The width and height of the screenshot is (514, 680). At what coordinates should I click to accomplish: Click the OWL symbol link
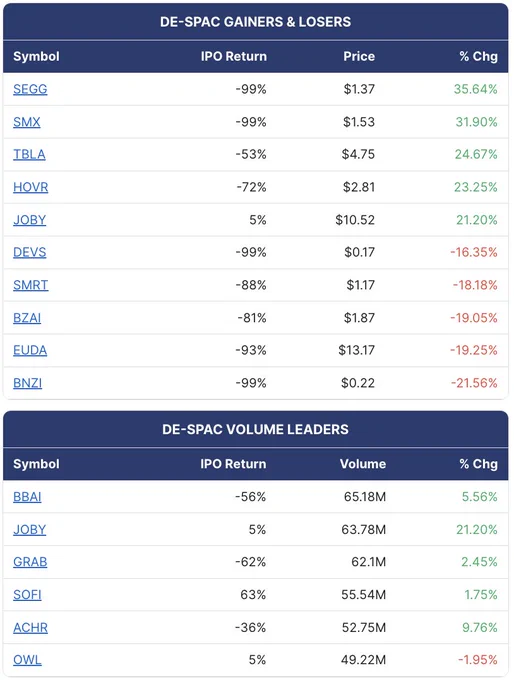point(27,660)
